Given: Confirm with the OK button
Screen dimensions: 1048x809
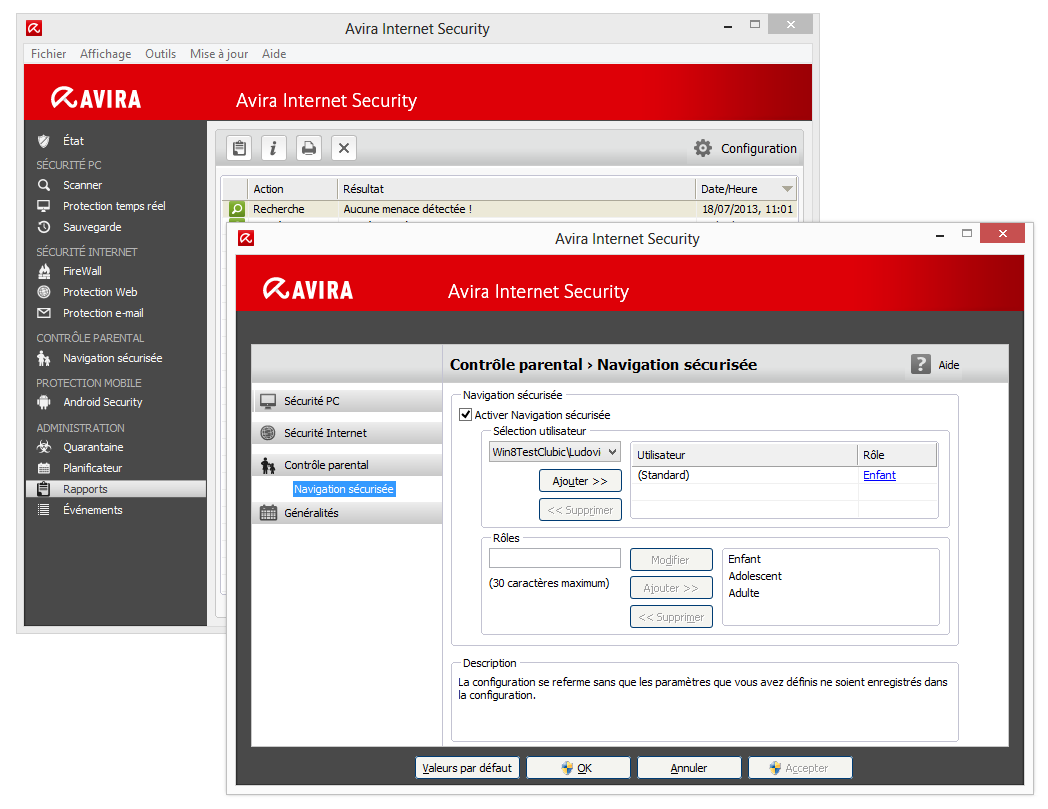Looking at the screenshot, I should tap(578, 768).
